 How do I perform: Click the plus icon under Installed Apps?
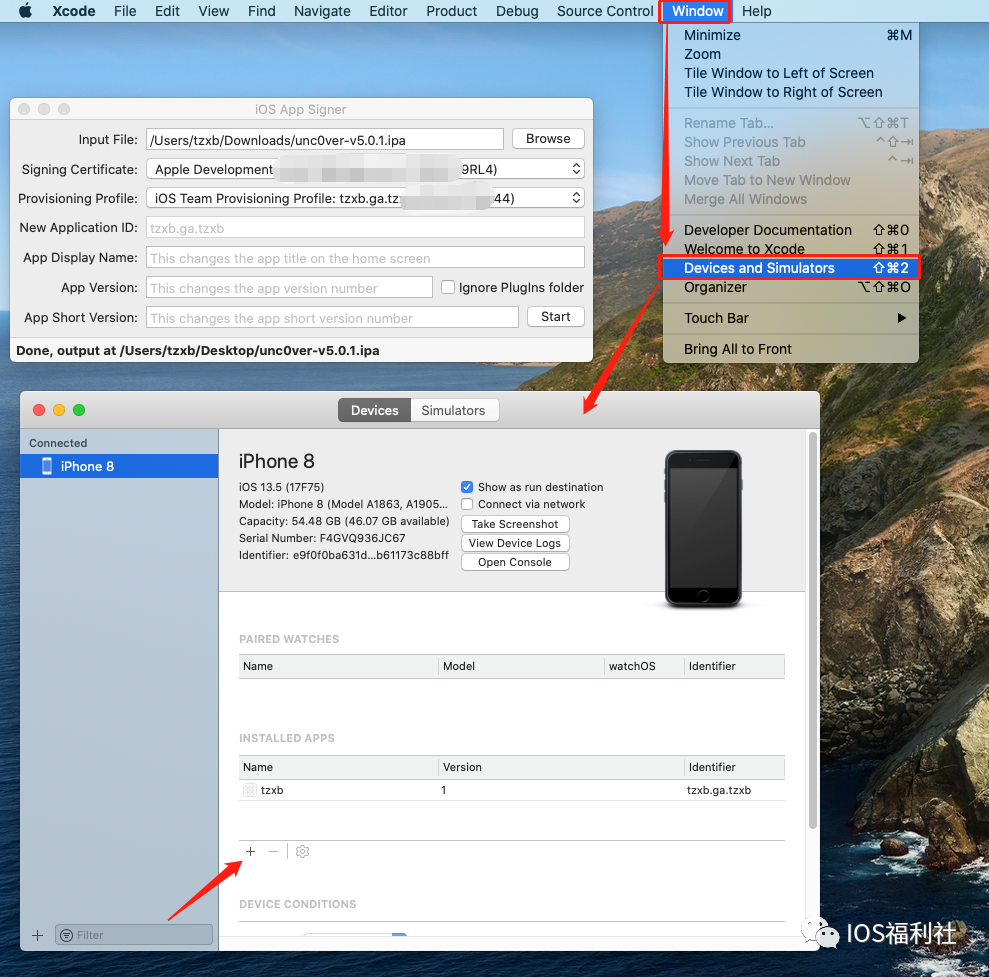[x=250, y=851]
